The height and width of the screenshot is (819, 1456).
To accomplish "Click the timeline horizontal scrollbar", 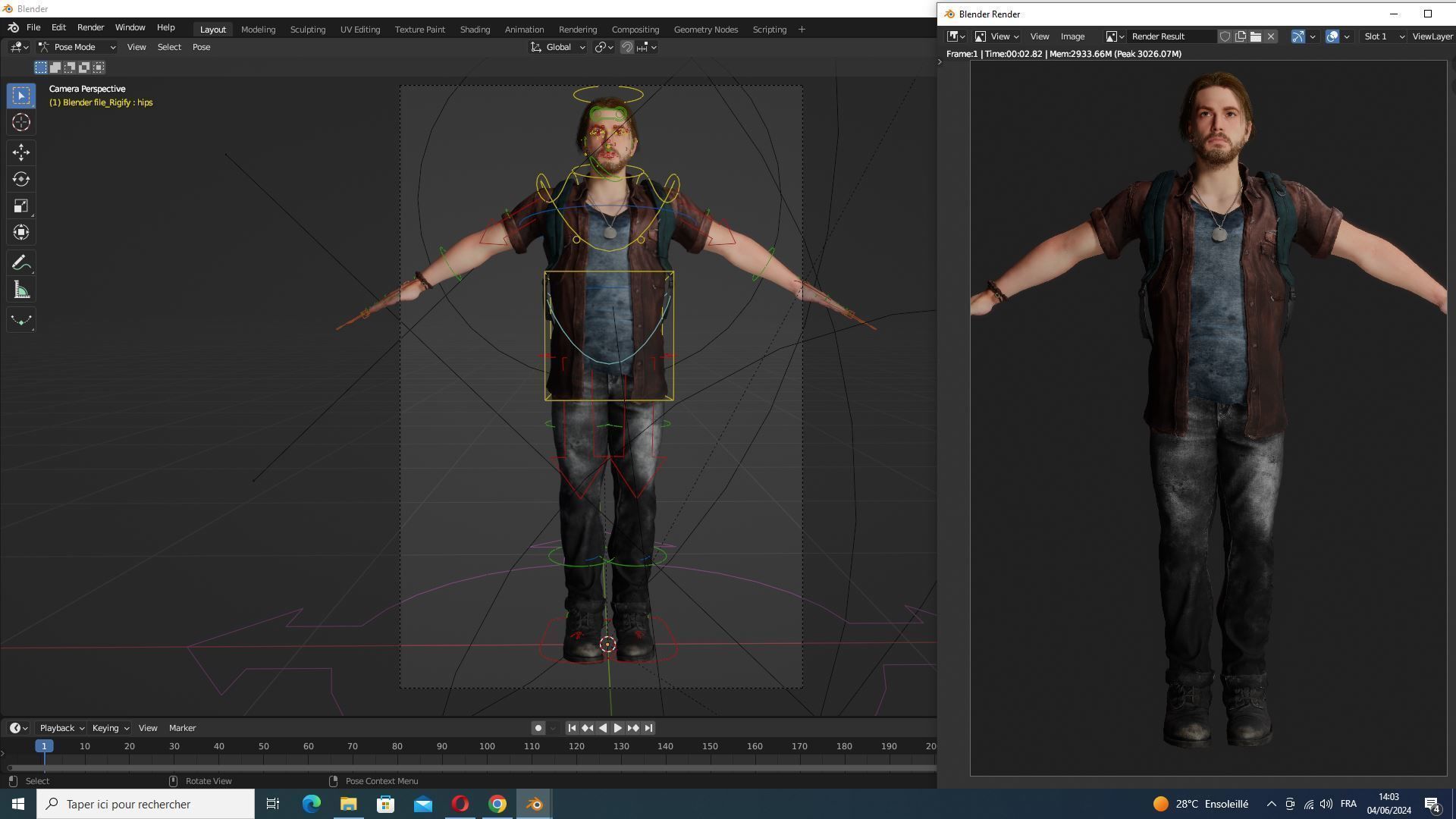I will [x=470, y=768].
